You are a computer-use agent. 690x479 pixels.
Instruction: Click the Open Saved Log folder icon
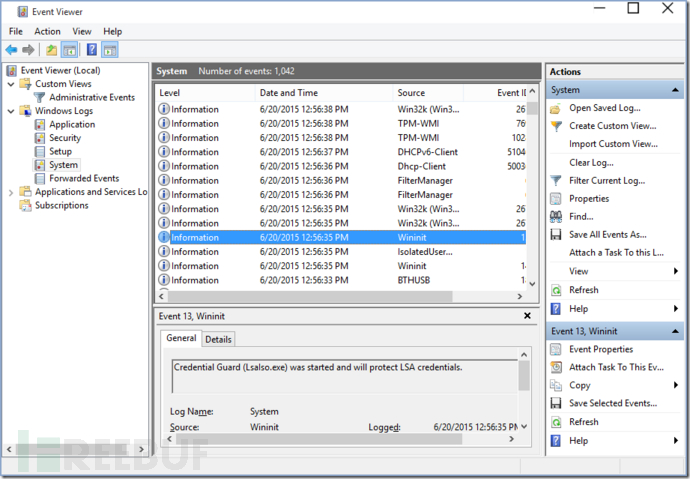(555, 108)
